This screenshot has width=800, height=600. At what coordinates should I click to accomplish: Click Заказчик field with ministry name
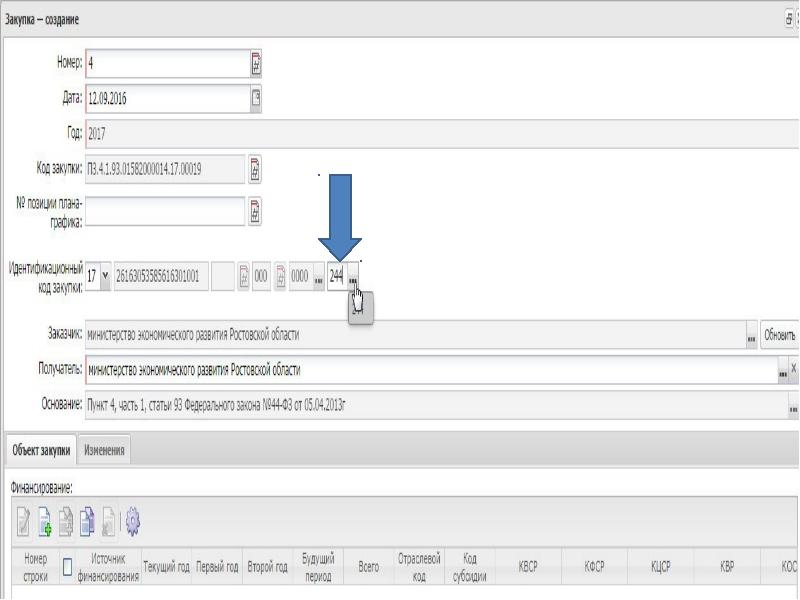coord(416,335)
